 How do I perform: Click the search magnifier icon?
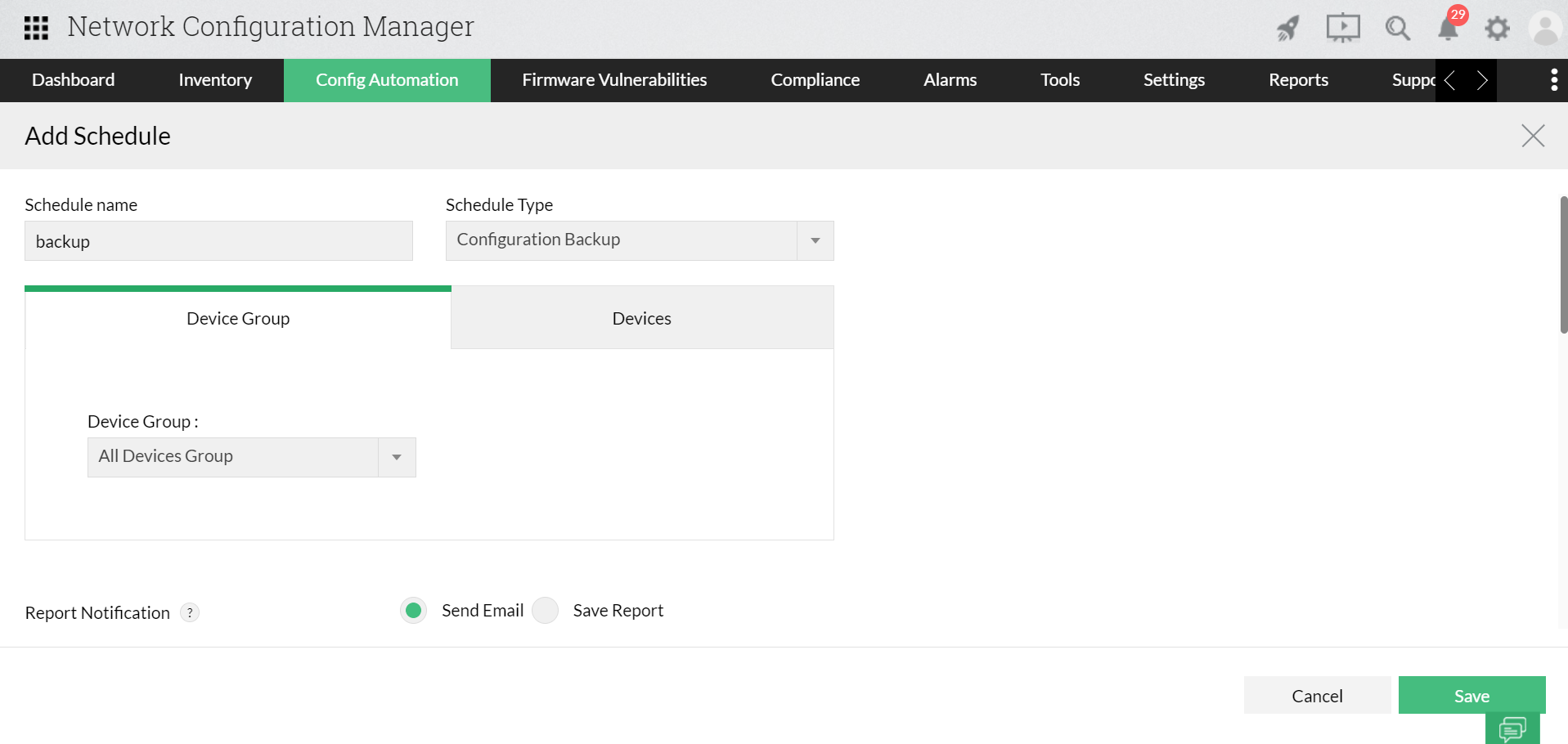[x=1397, y=29]
